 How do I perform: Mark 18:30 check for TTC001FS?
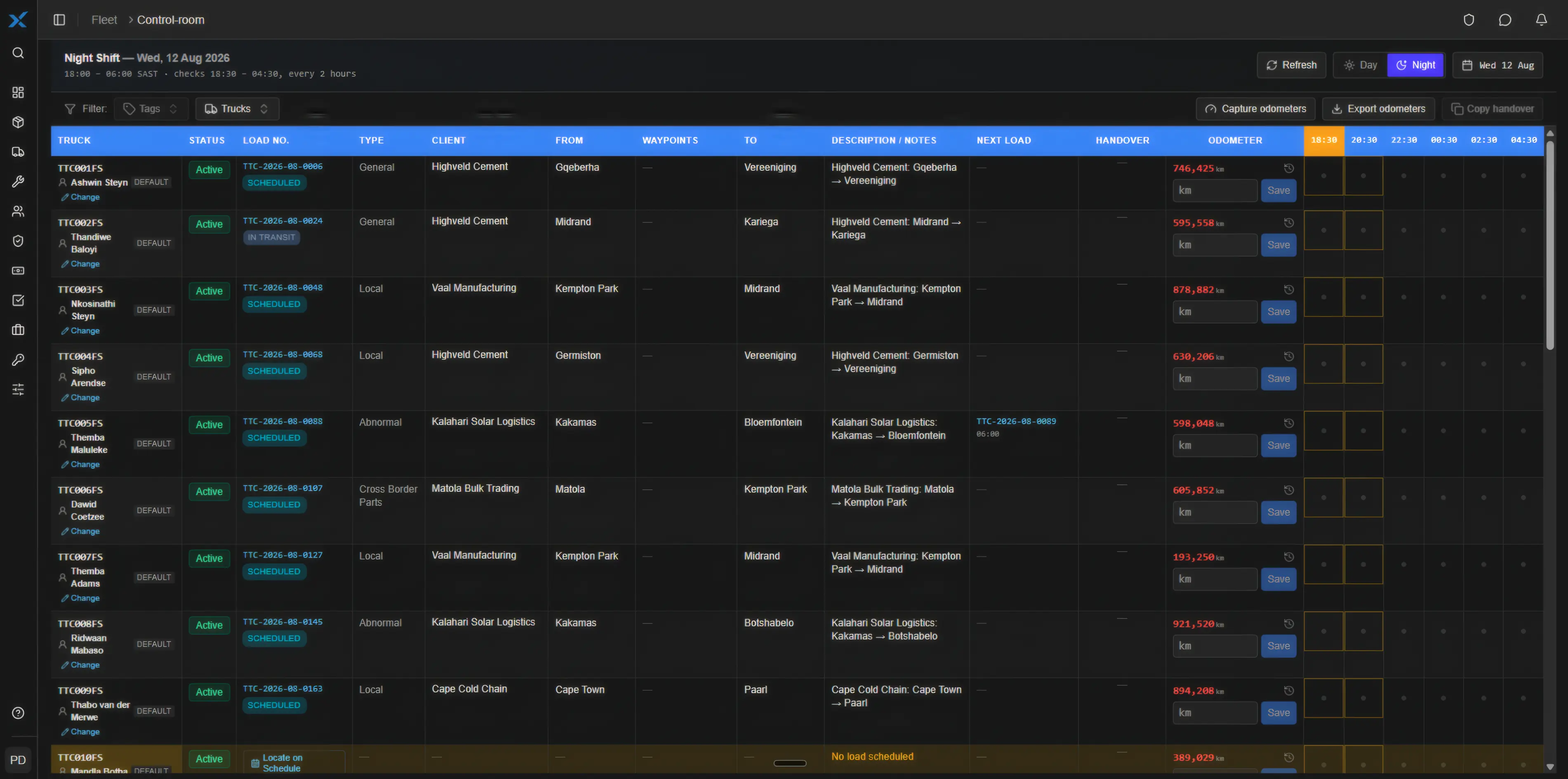click(x=1323, y=176)
